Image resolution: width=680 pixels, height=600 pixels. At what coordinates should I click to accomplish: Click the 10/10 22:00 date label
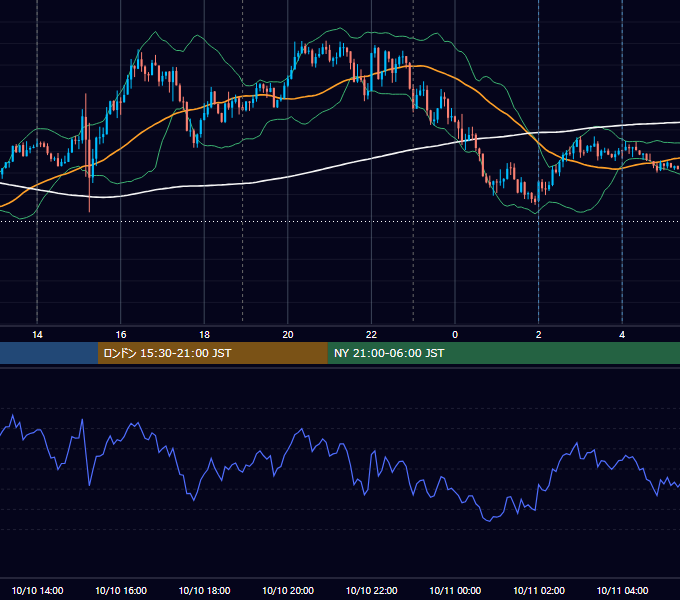point(371,590)
